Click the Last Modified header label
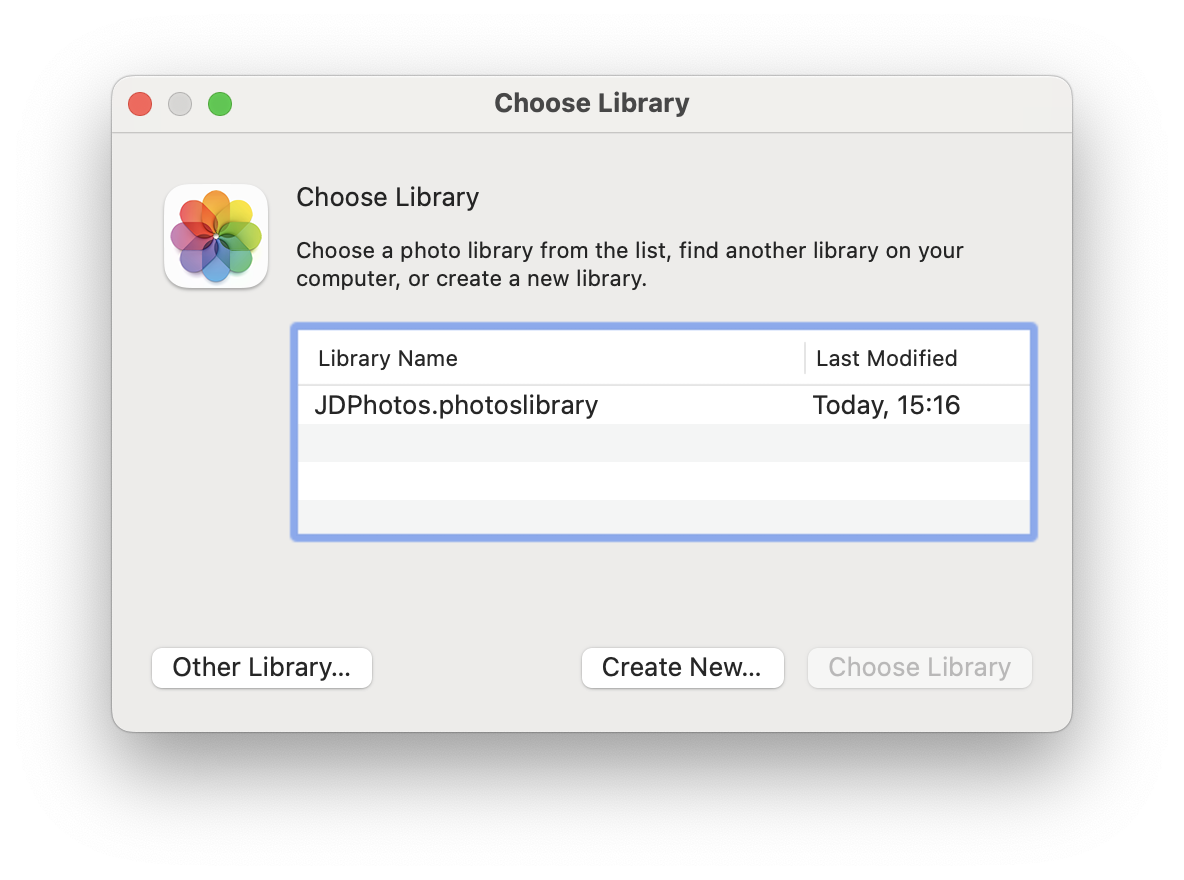 coord(885,357)
